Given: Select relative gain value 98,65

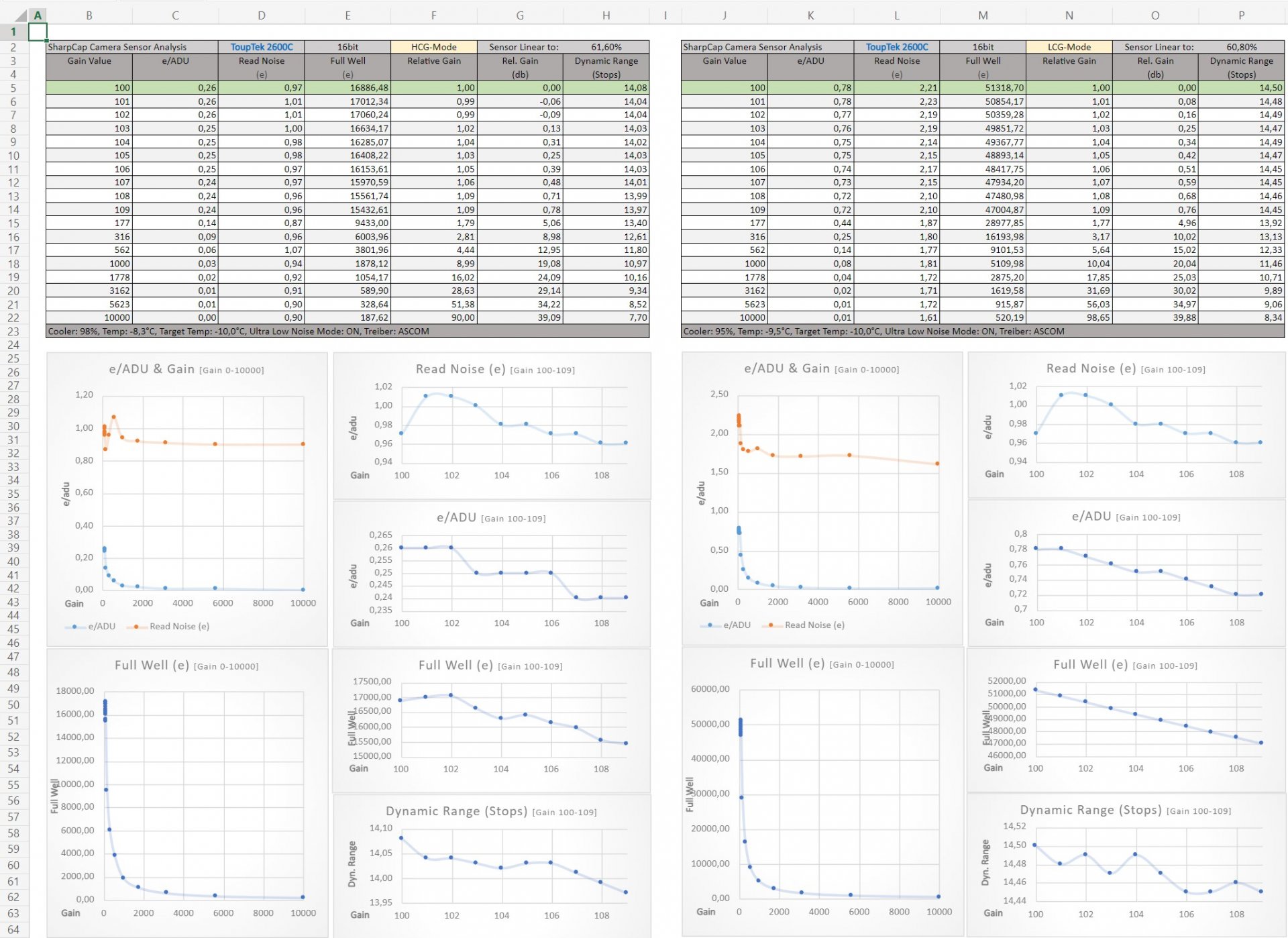Looking at the screenshot, I should click(x=1069, y=317).
